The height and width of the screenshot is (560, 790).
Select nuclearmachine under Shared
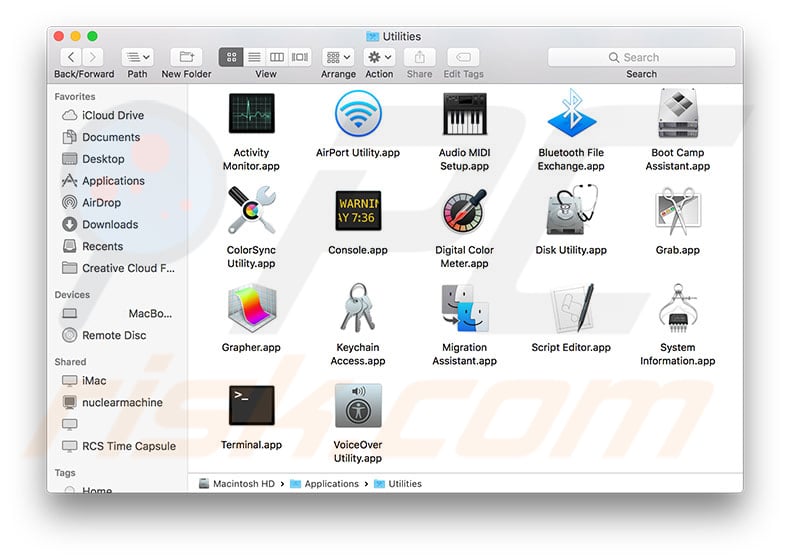pos(117,402)
